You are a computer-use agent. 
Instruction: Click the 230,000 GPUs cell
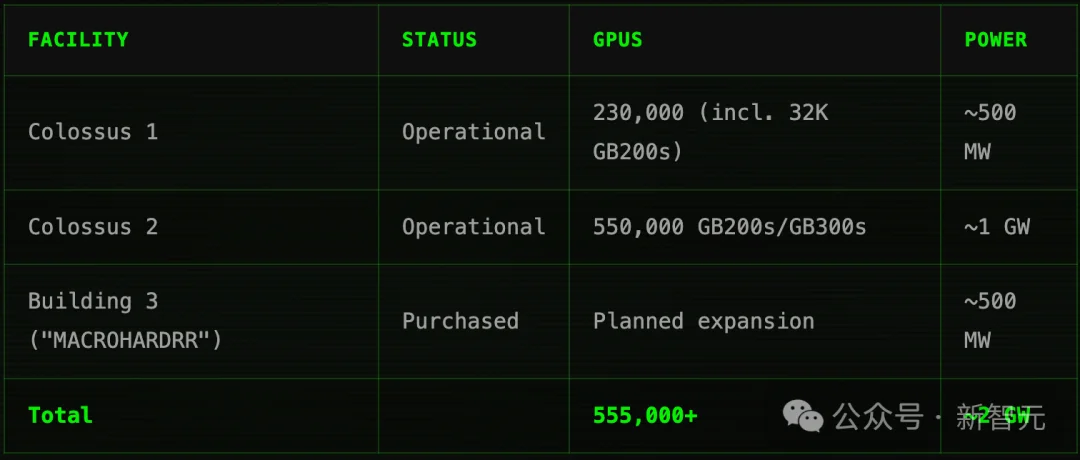(x=710, y=132)
